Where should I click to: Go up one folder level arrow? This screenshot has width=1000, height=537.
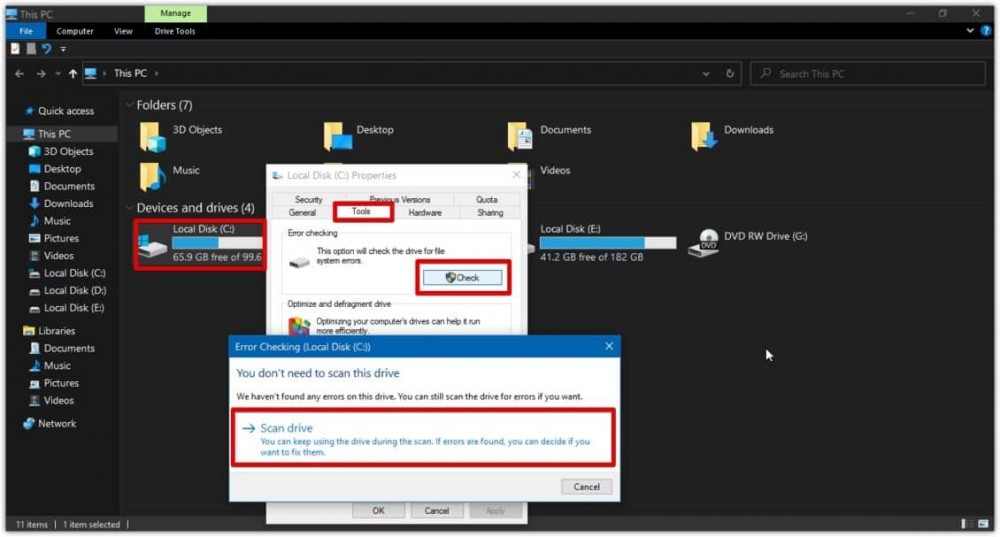(x=73, y=73)
